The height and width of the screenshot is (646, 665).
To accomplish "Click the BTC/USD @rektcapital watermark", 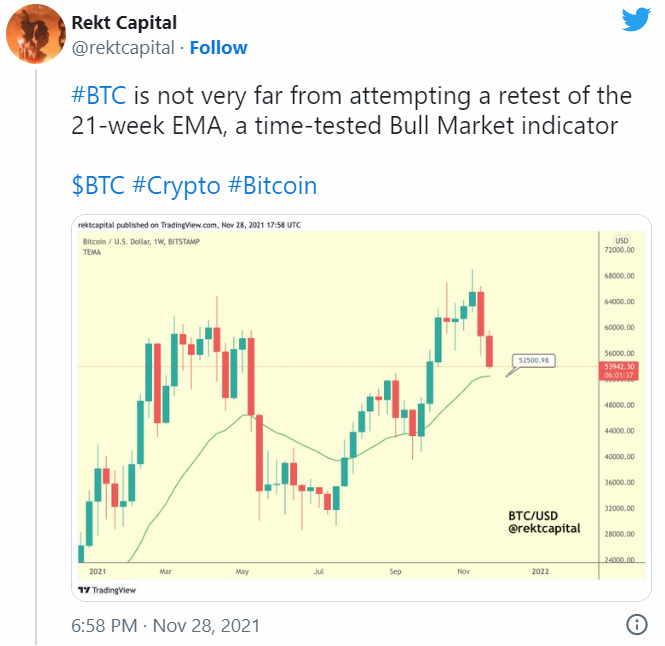I will [541, 520].
